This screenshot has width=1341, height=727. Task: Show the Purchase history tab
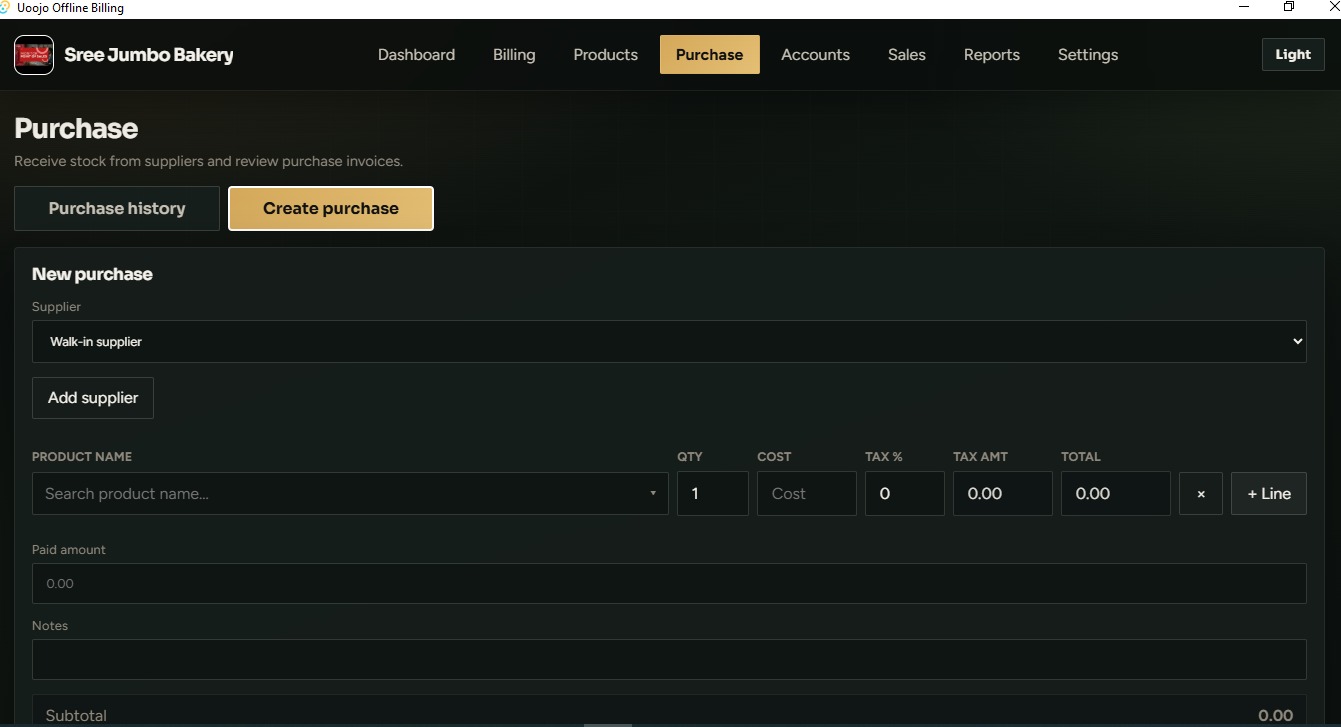117,208
